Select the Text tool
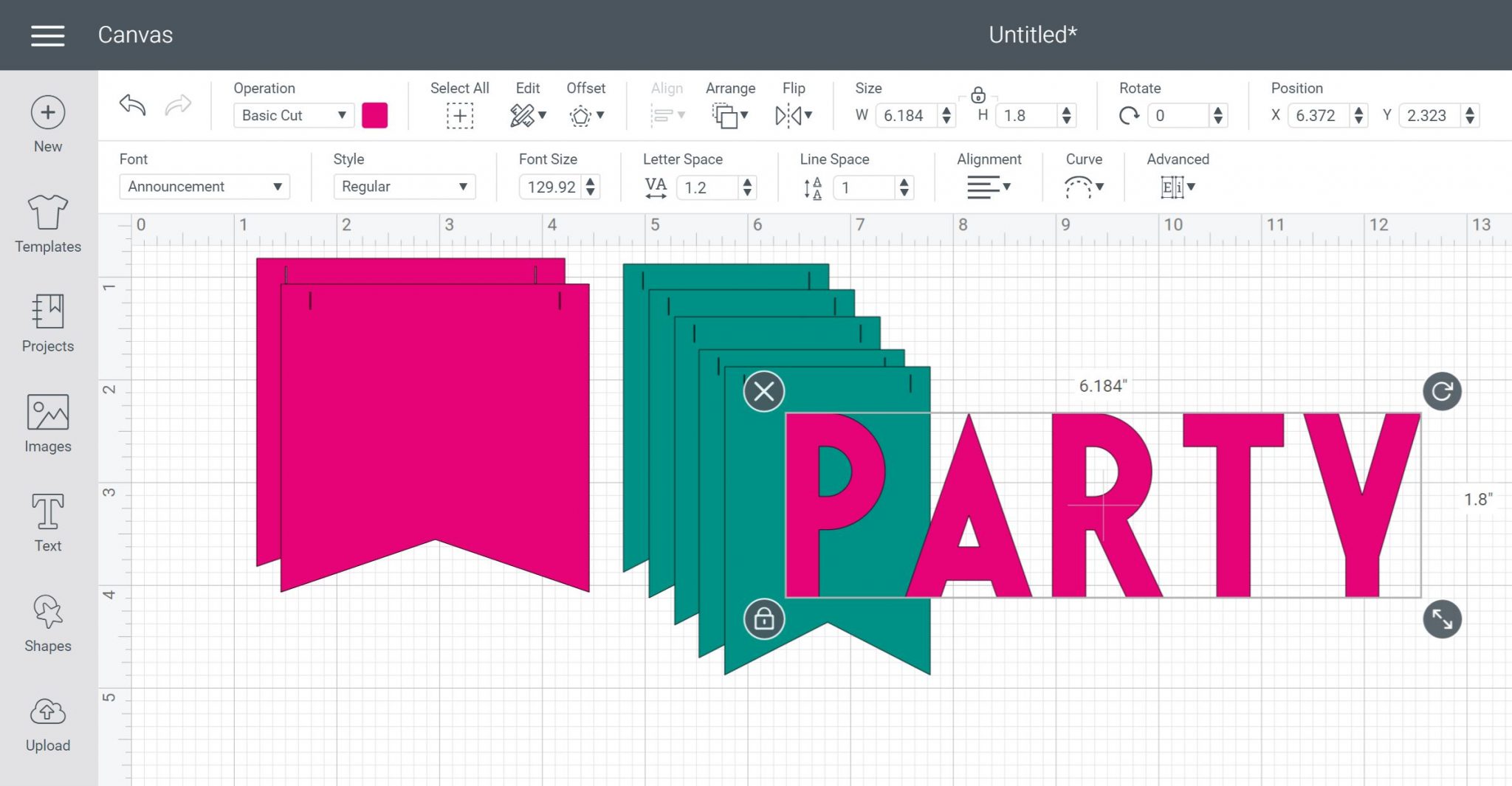 point(48,523)
